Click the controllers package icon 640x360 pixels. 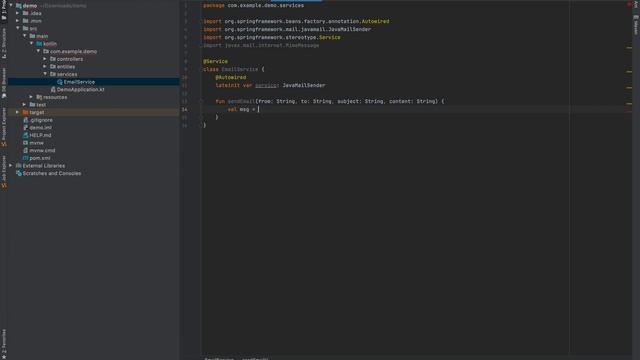[x=53, y=59]
